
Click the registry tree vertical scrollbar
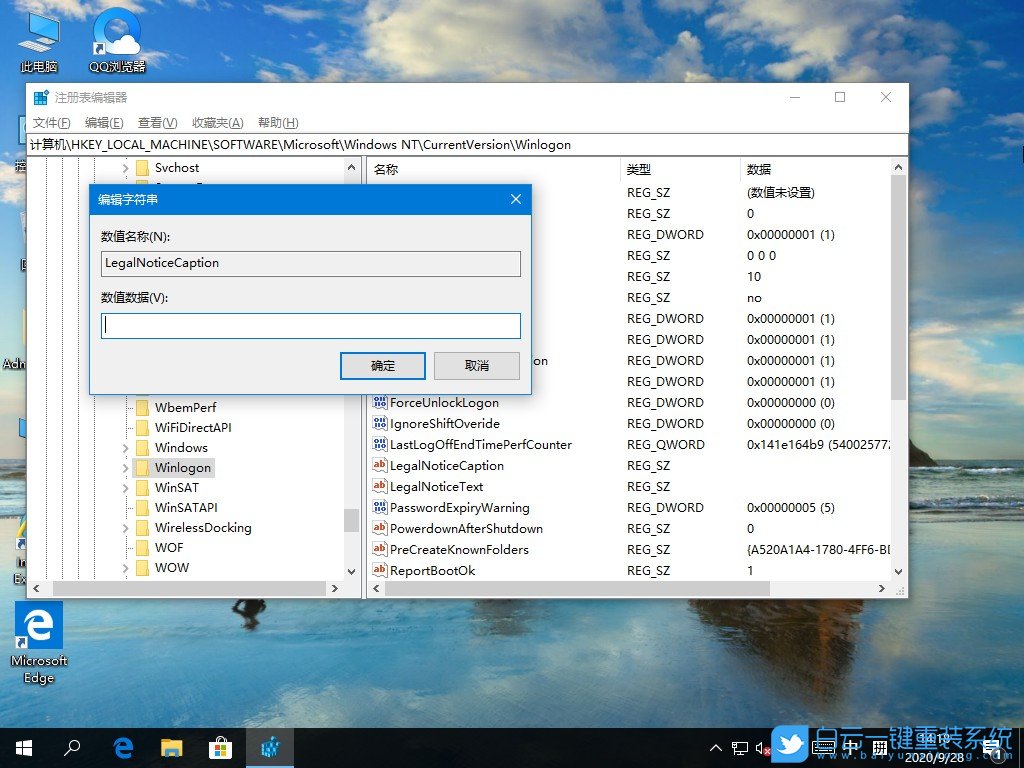tap(351, 520)
